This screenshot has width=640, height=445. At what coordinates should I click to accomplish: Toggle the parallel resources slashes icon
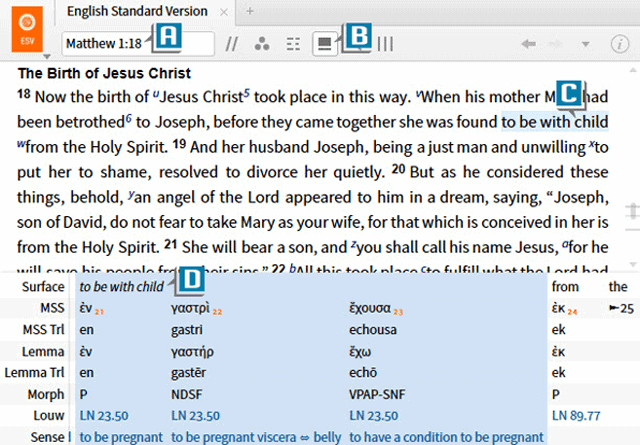click(x=231, y=44)
